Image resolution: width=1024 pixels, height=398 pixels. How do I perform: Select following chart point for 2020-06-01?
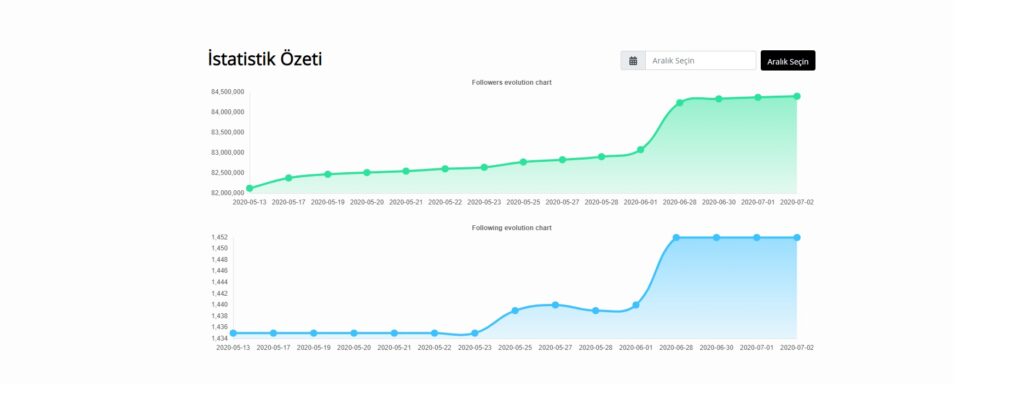tap(636, 305)
